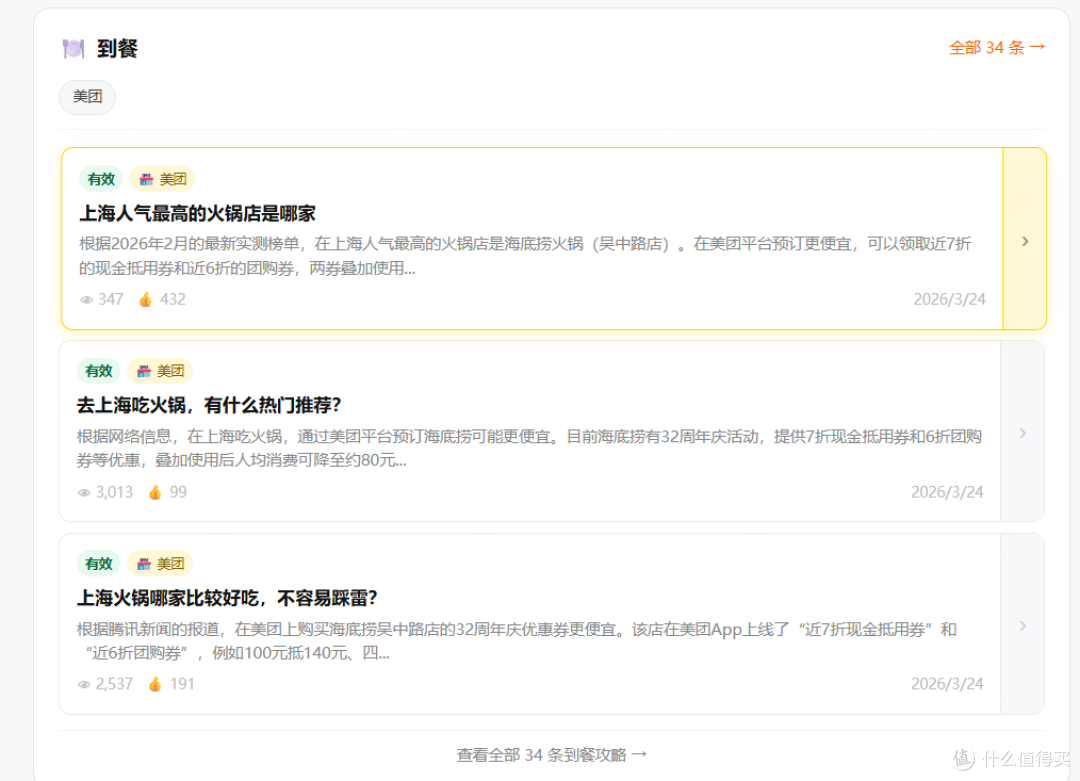
Task: Click the 到餐 dining plate icon
Action: 73,48
